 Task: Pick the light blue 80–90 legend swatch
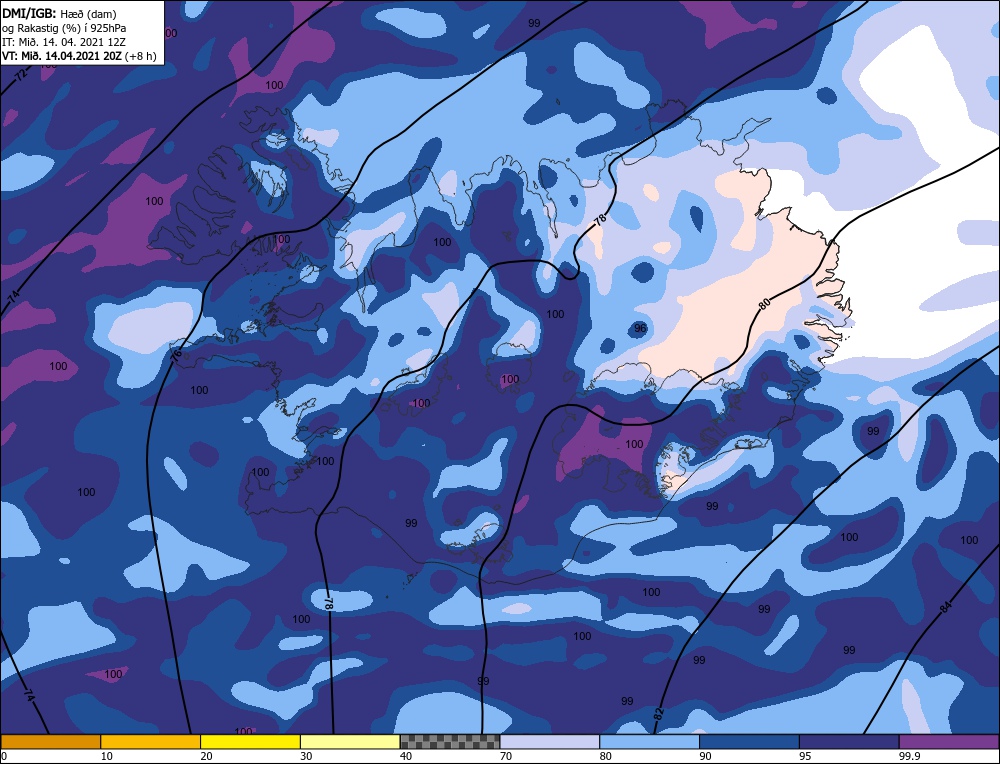649,741
